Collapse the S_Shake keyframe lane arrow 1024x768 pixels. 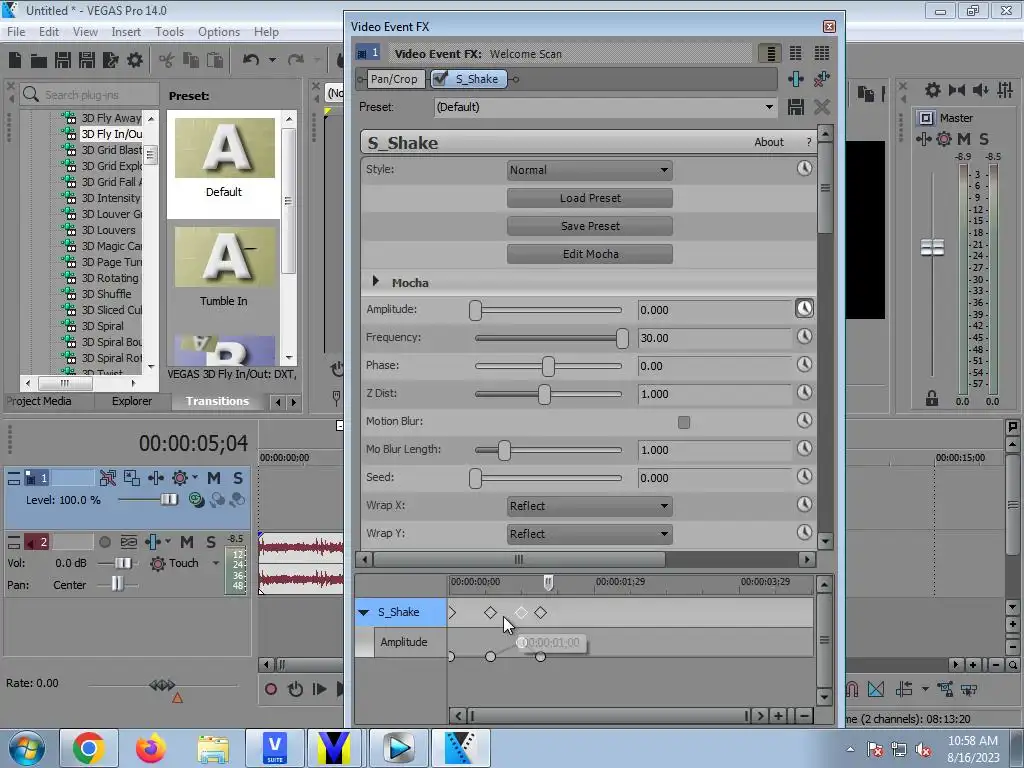coord(364,613)
